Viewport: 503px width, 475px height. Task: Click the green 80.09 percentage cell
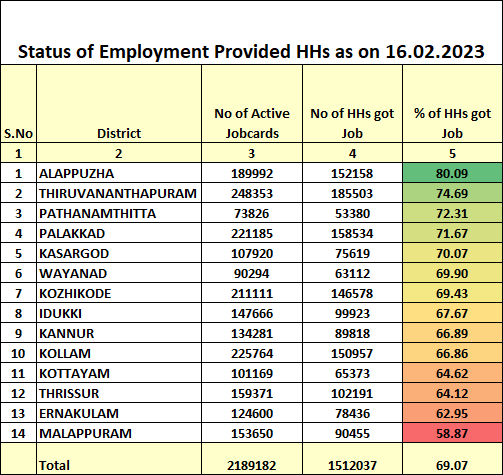[452, 173]
